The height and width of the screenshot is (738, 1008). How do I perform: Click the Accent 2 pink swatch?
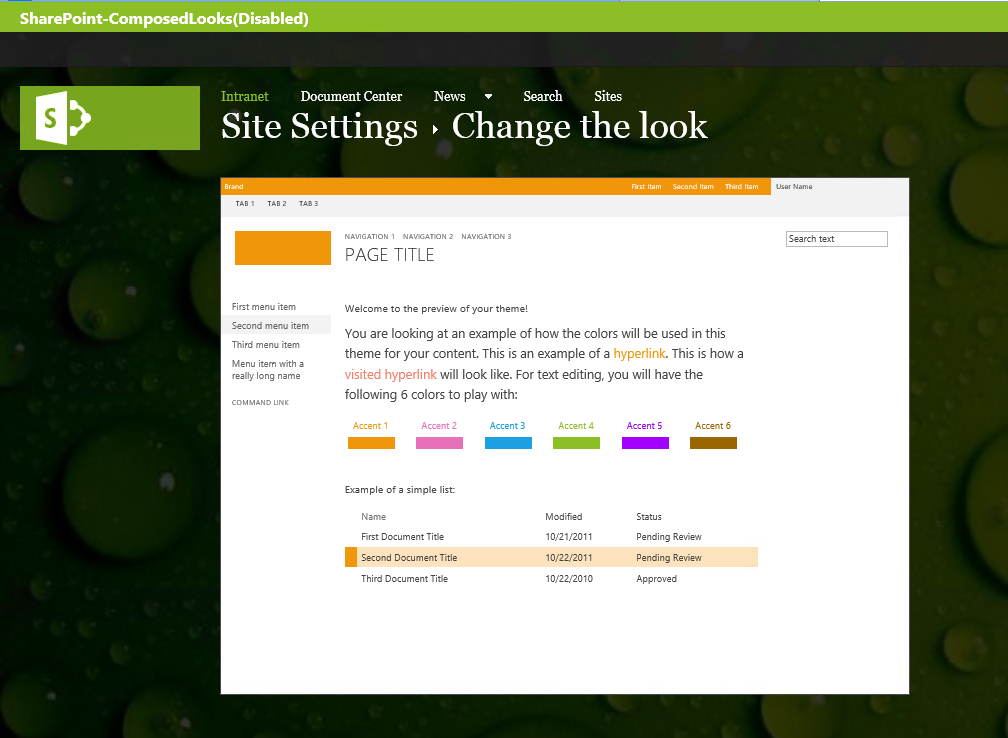click(x=440, y=443)
